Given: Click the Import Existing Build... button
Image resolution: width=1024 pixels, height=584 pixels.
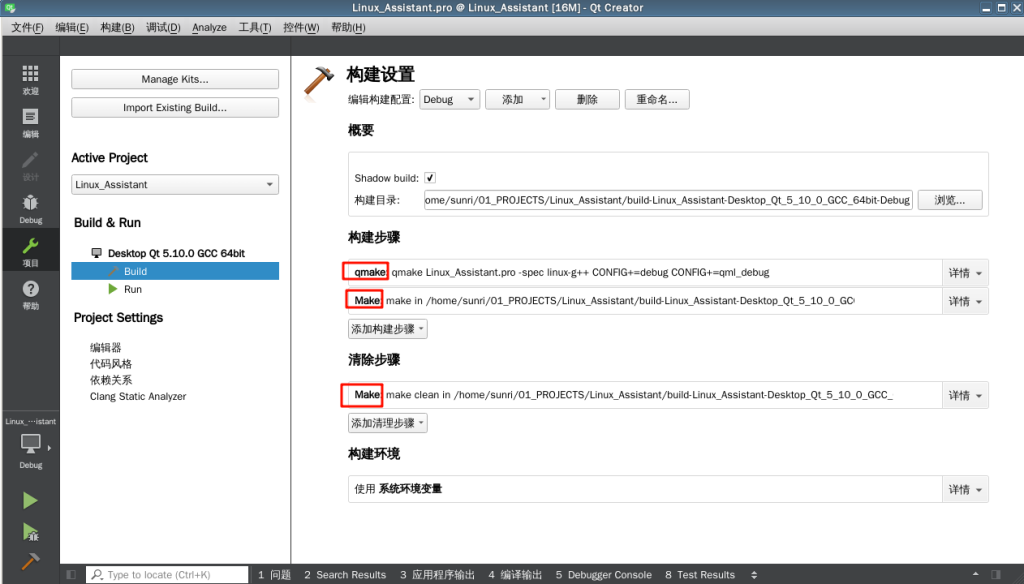Looking at the screenshot, I should (175, 108).
